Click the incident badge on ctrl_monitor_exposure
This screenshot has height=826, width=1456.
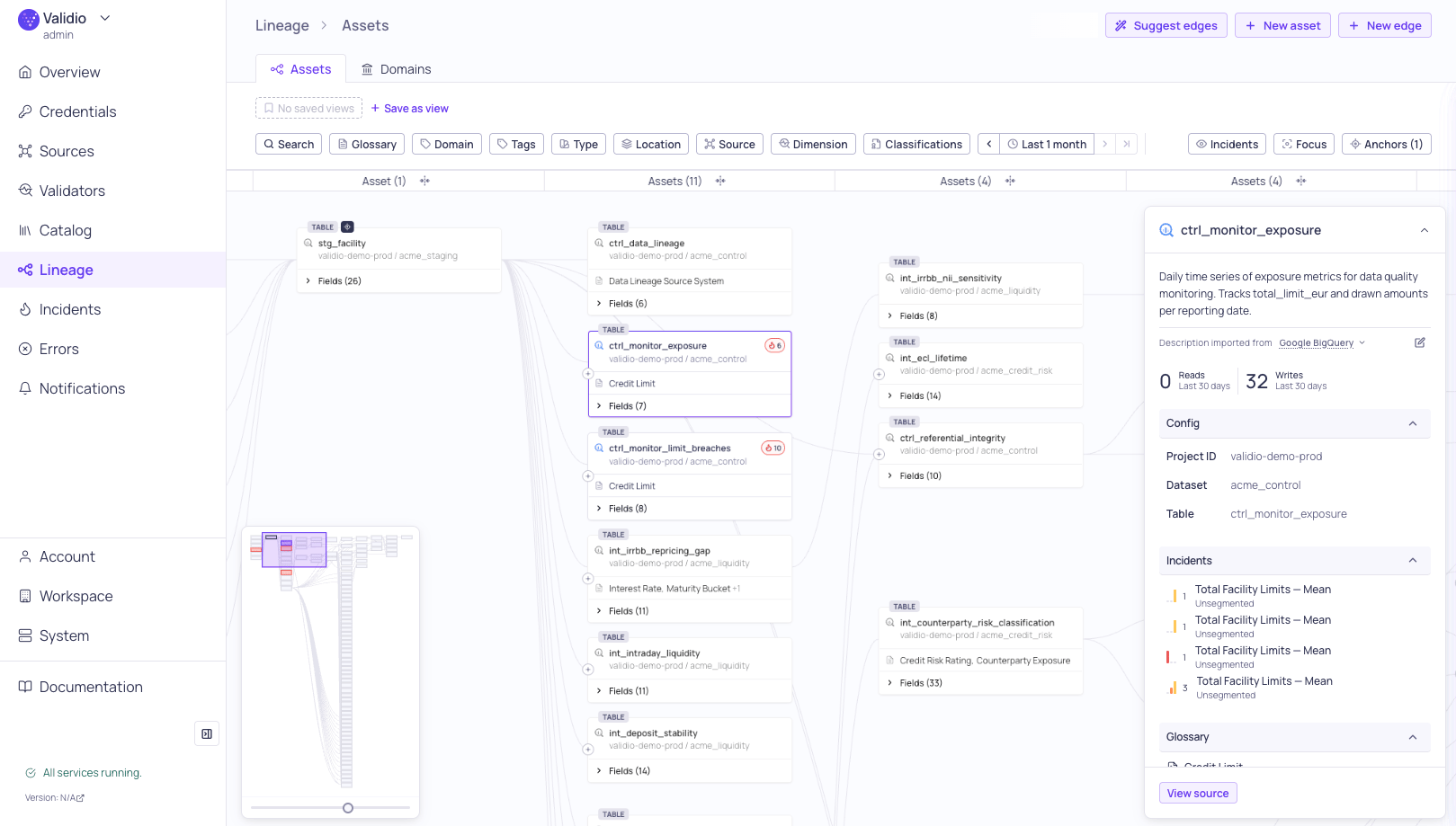tap(775, 345)
